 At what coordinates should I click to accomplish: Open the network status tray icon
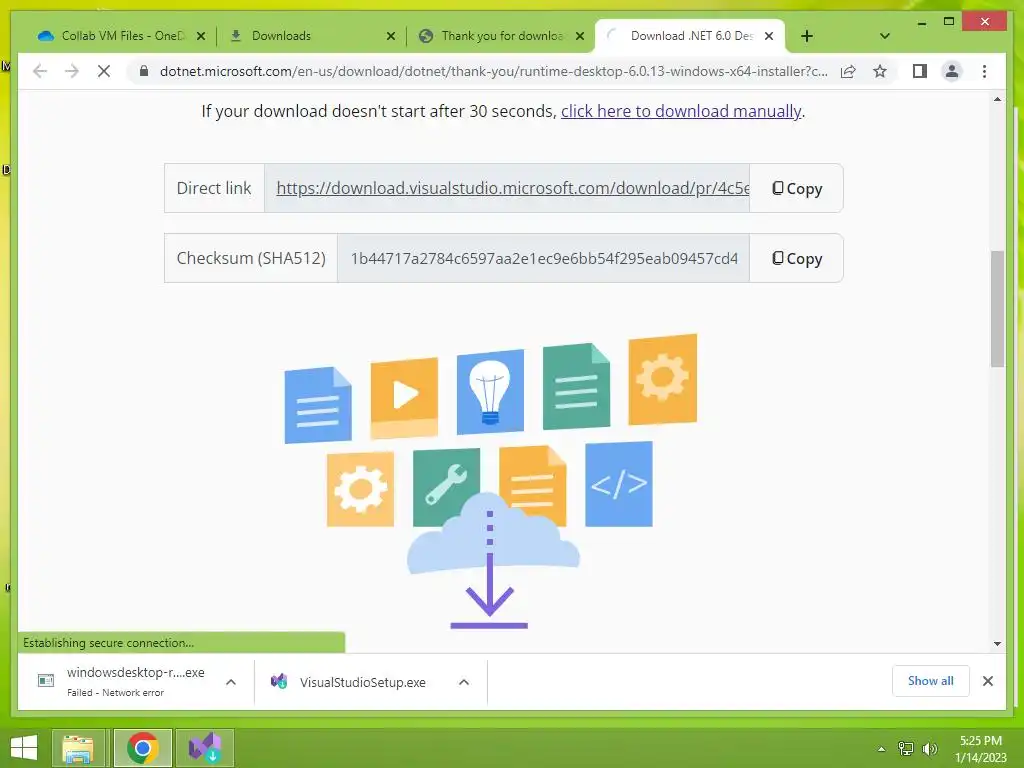(906, 749)
